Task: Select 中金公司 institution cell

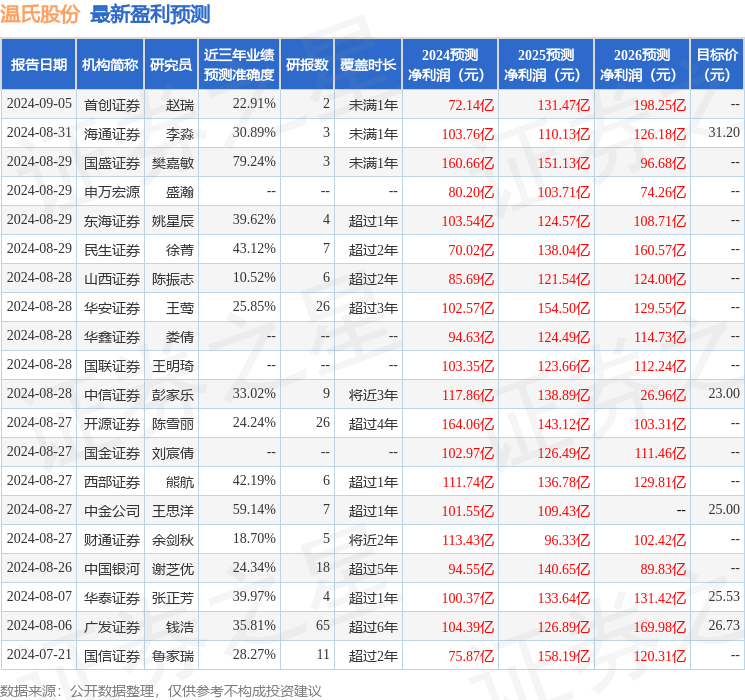Action: [112, 511]
